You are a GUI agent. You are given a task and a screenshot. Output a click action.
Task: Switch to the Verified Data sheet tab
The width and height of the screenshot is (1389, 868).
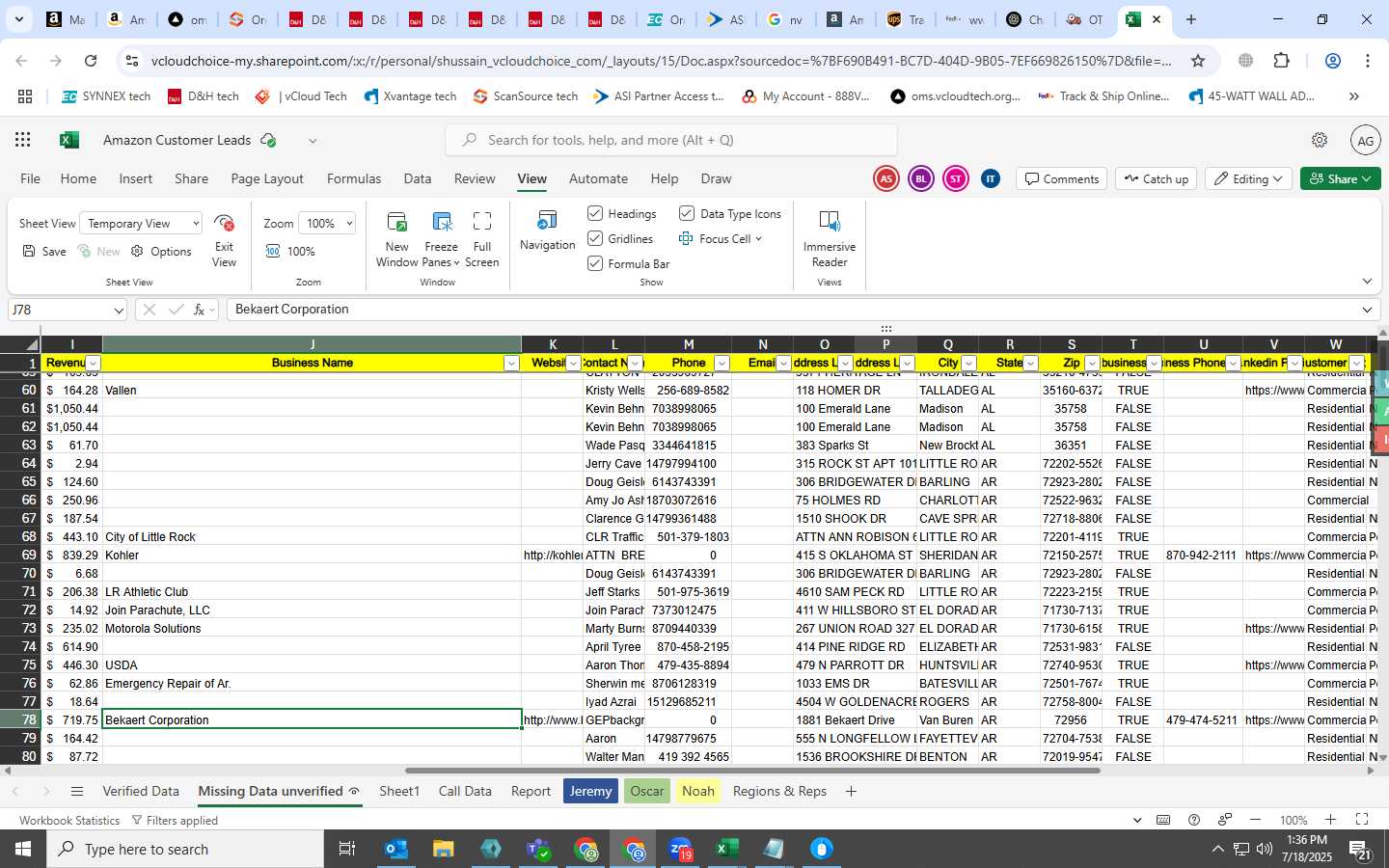(x=141, y=792)
